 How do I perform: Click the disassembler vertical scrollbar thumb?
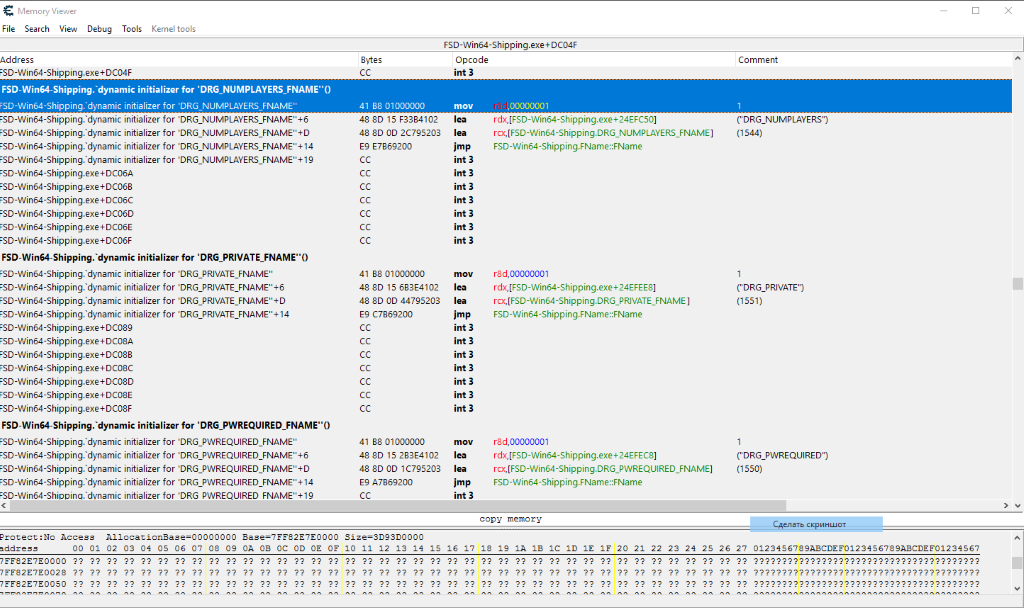click(x=1017, y=283)
